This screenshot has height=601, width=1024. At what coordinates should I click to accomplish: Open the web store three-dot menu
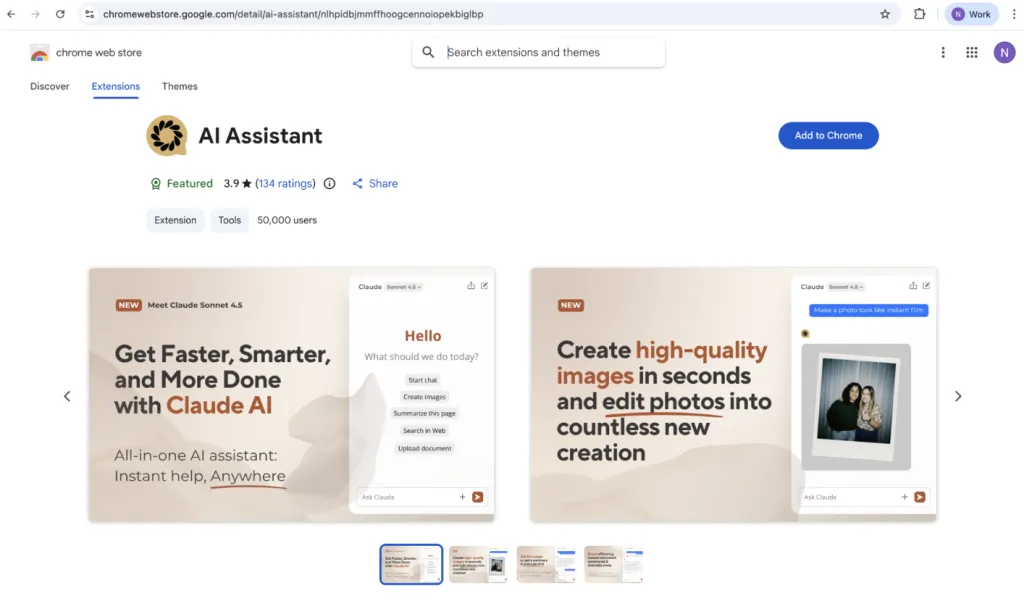tap(943, 52)
